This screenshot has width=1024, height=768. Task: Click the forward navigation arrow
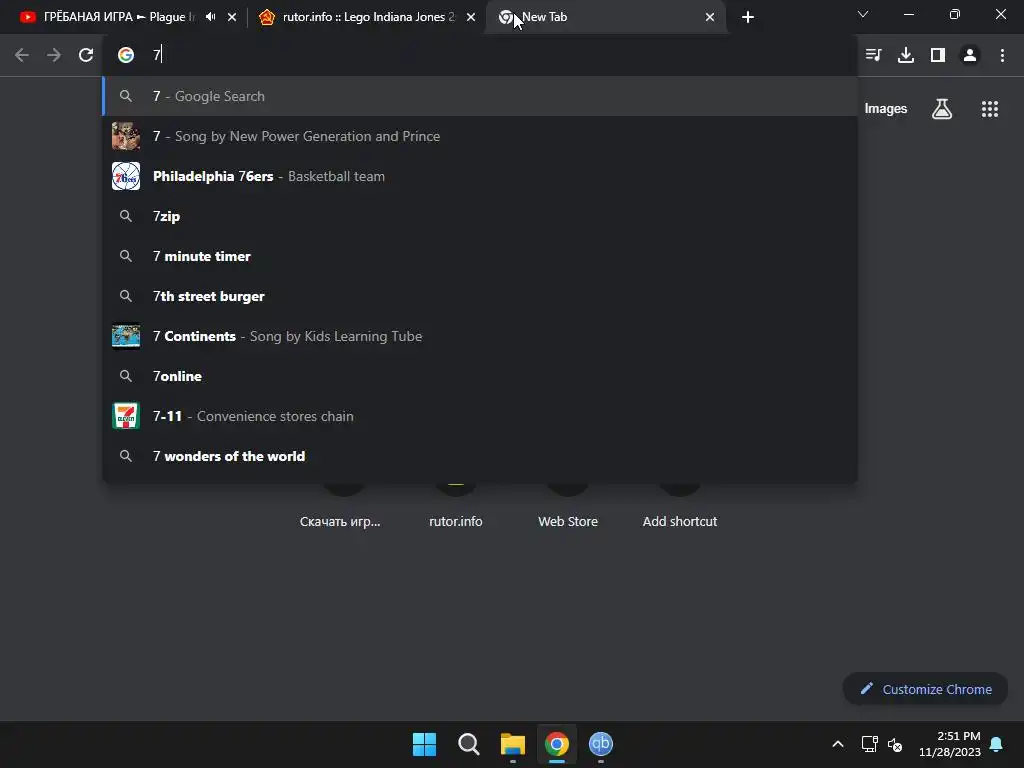click(x=54, y=56)
